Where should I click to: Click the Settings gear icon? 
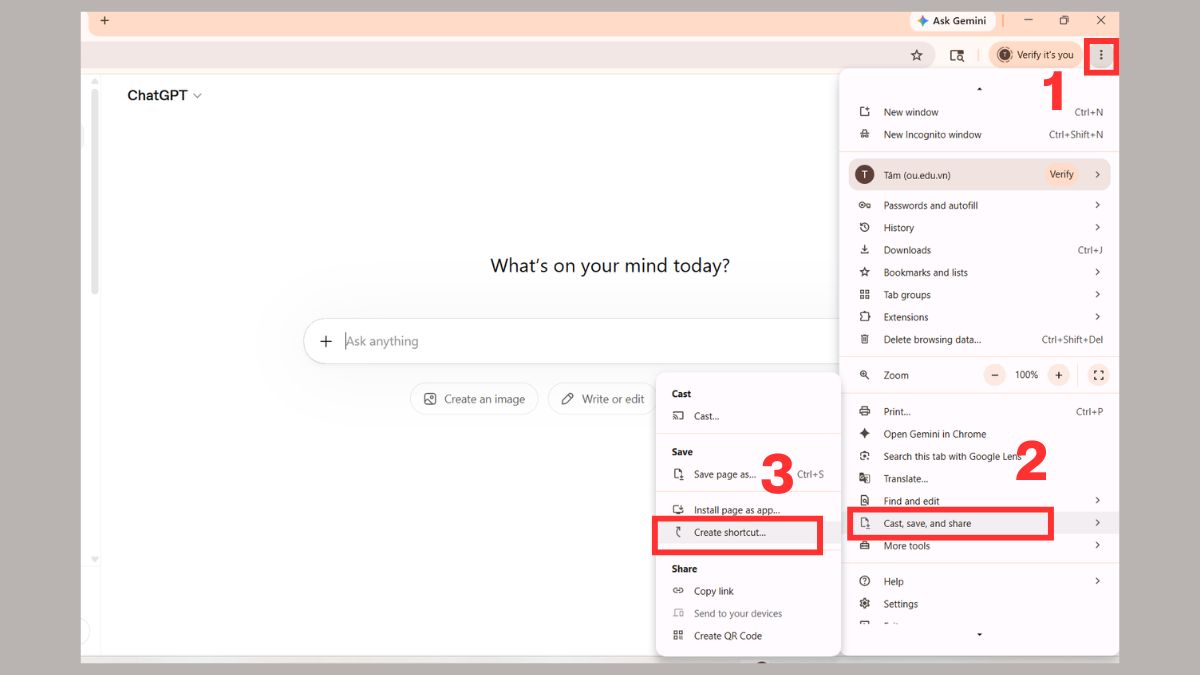[865, 604]
